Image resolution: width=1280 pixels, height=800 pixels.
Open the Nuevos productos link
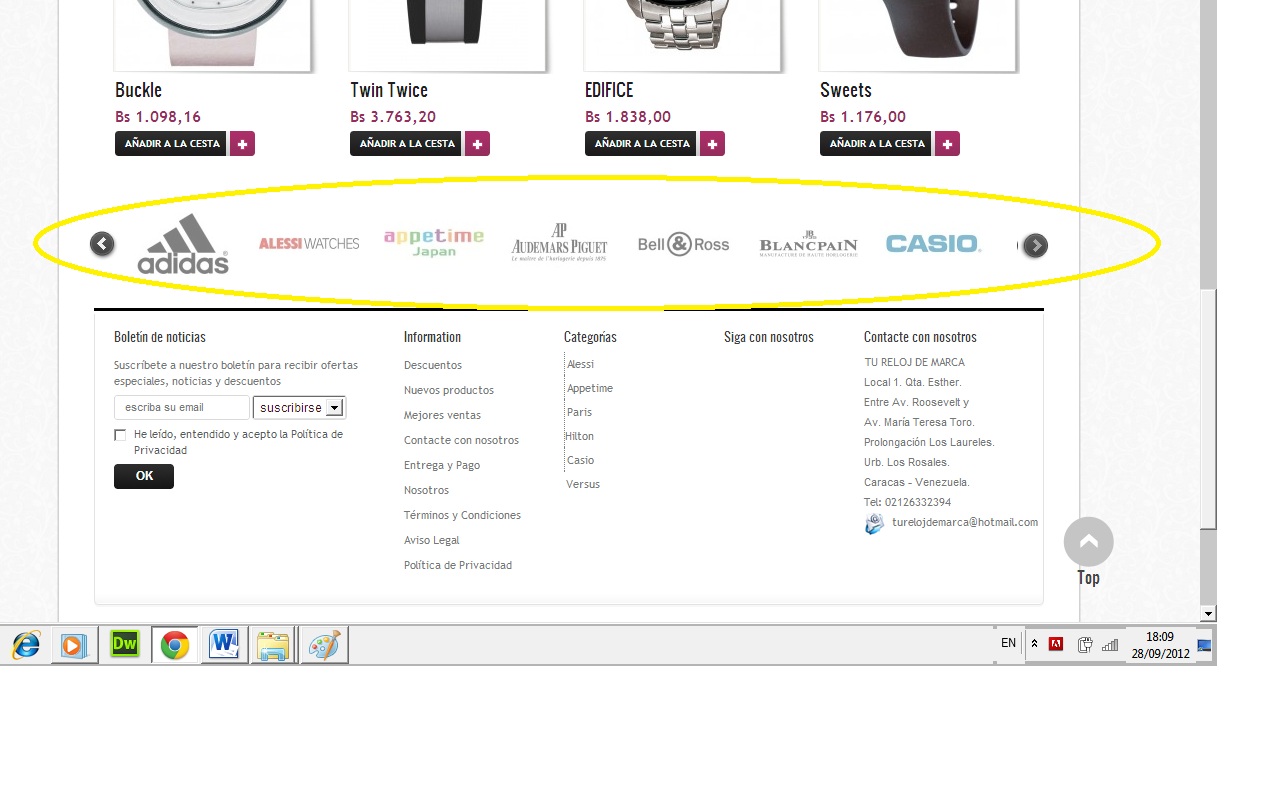[x=449, y=390]
